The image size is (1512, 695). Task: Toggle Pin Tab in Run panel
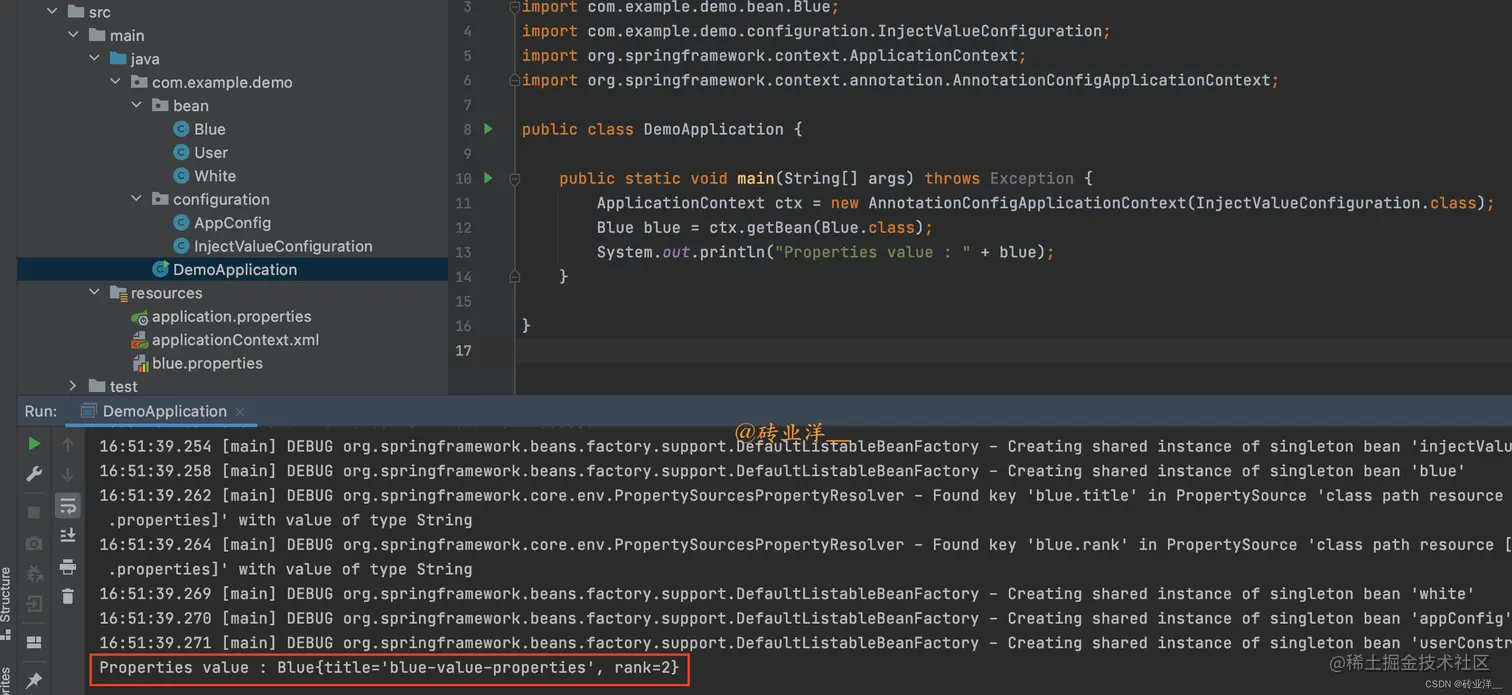(34, 680)
